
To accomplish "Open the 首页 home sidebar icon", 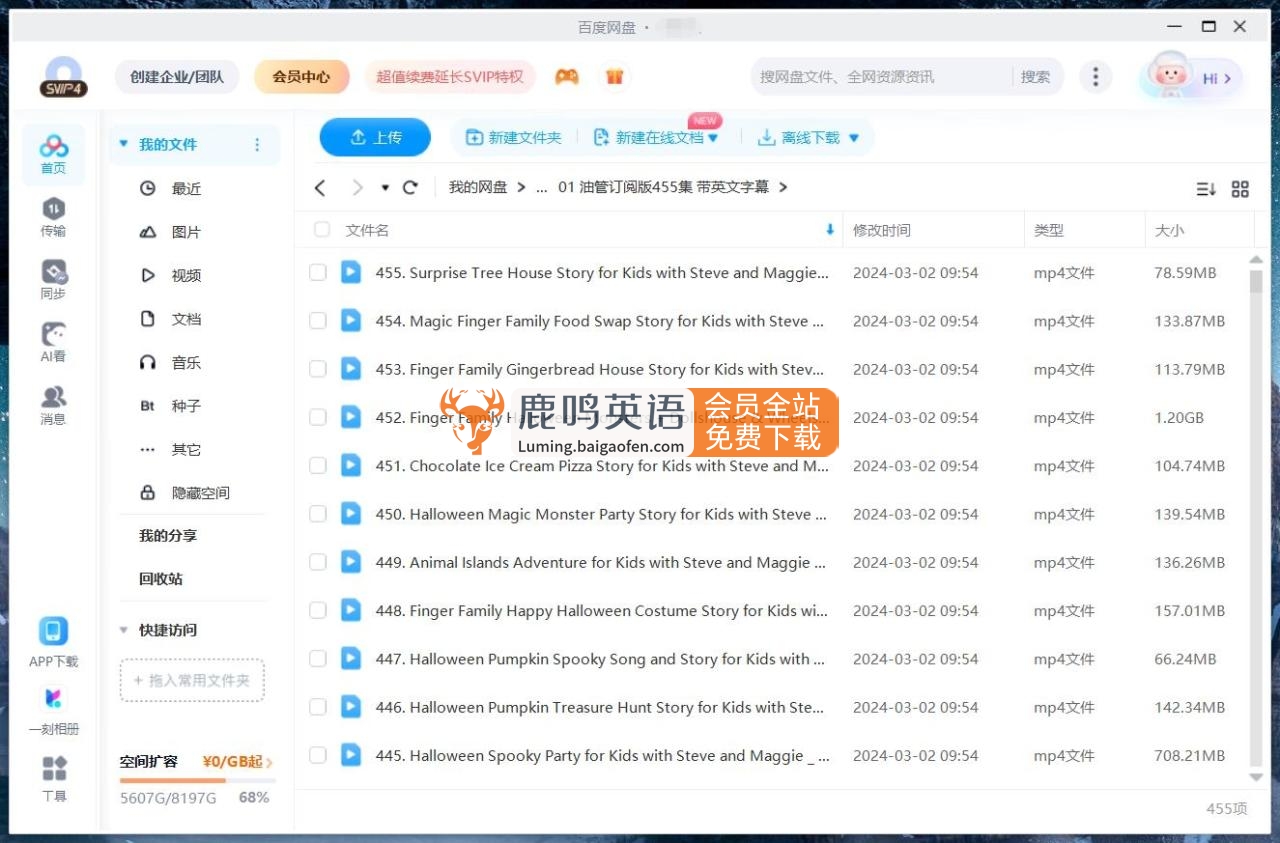I will [x=54, y=154].
